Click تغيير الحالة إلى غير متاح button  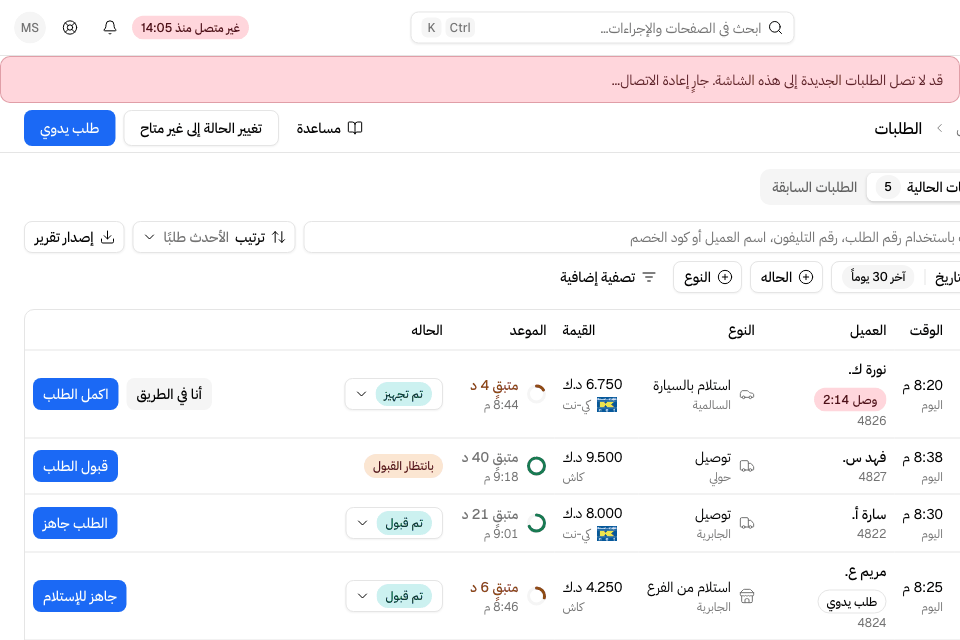201,128
